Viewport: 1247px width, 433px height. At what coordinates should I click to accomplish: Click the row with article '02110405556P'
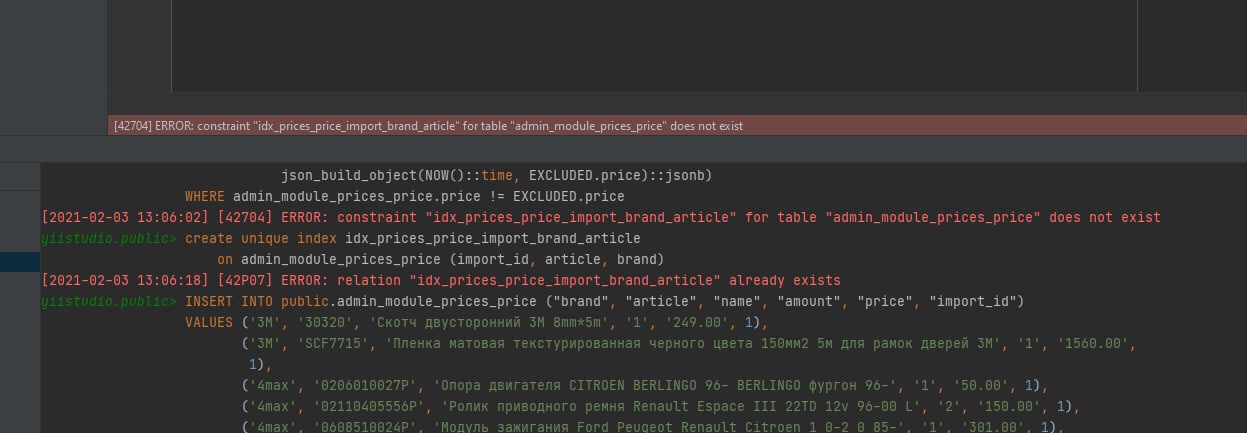[660, 406]
